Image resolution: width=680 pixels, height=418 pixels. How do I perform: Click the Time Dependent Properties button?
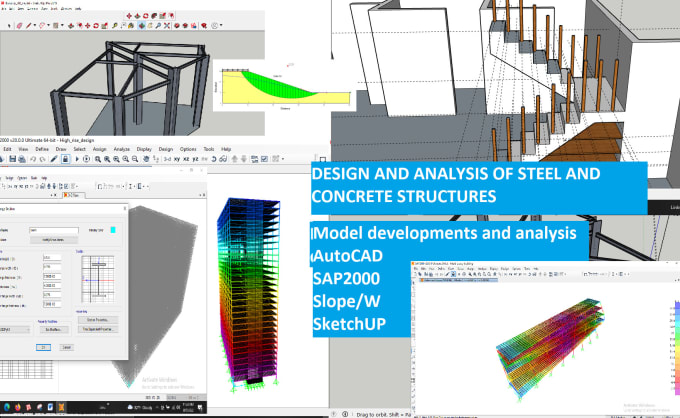[x=98, y=329]
